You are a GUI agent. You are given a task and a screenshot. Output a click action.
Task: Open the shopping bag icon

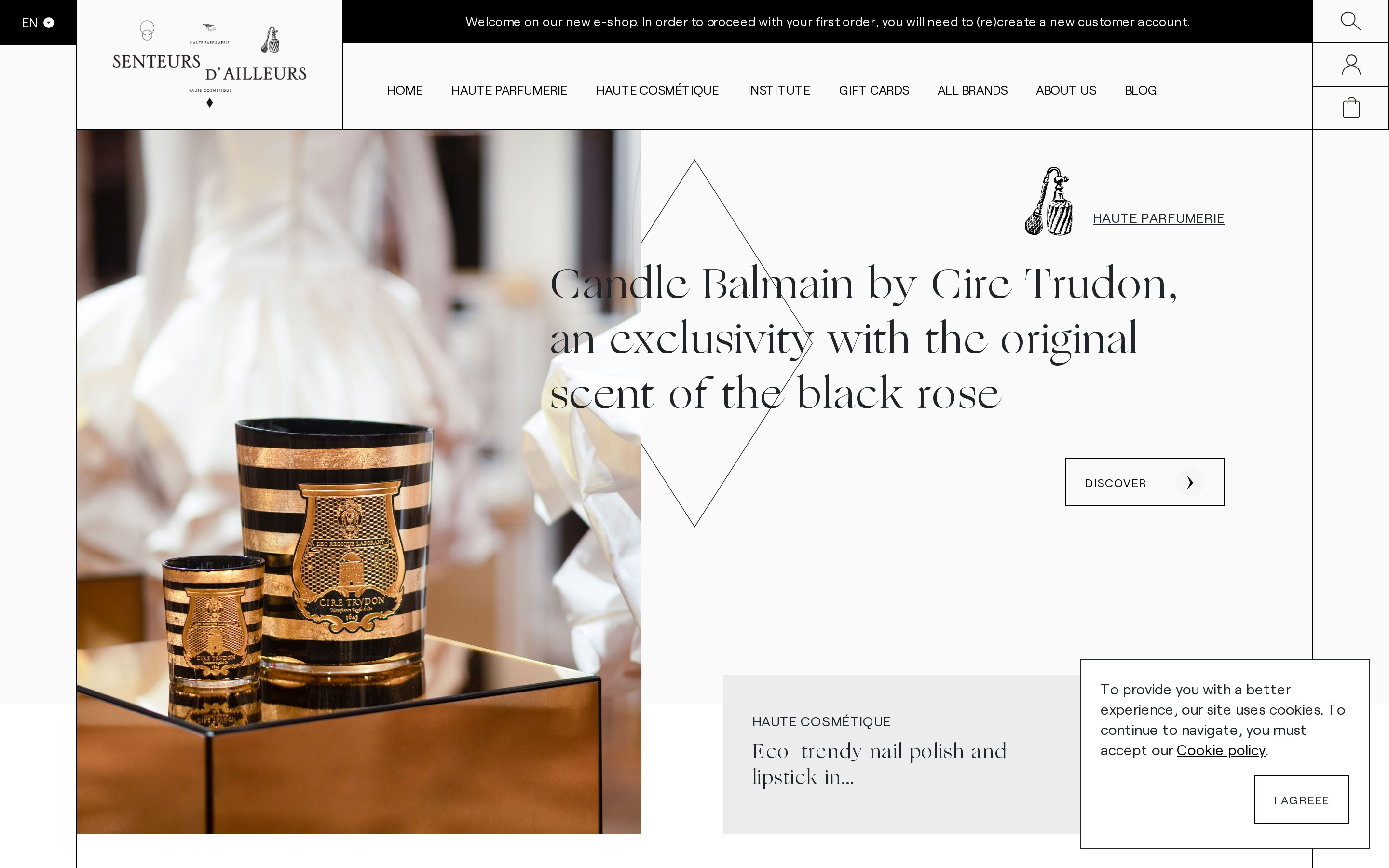1350,108
